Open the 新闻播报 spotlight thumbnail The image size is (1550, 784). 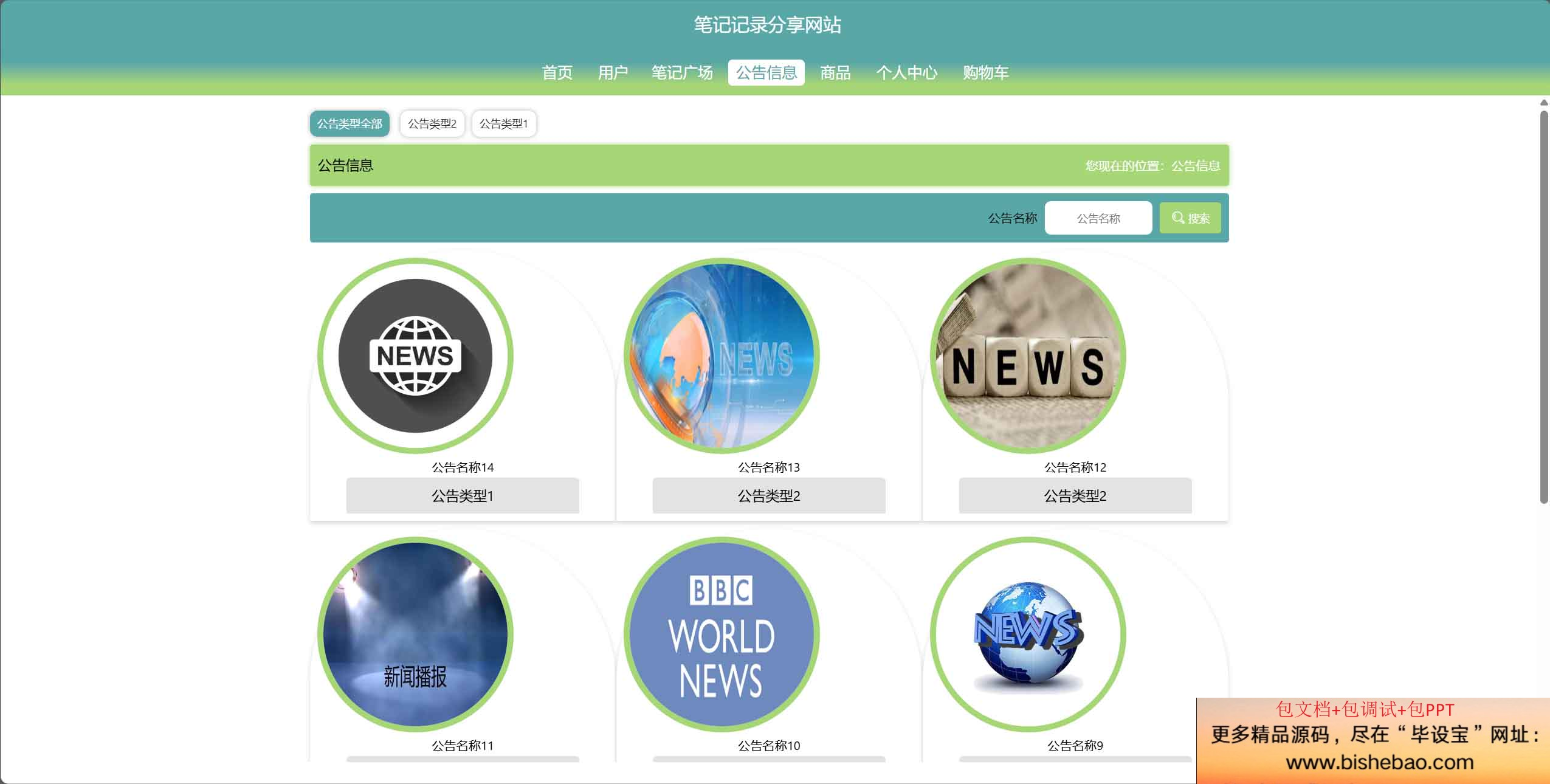(x=415, y=634)
